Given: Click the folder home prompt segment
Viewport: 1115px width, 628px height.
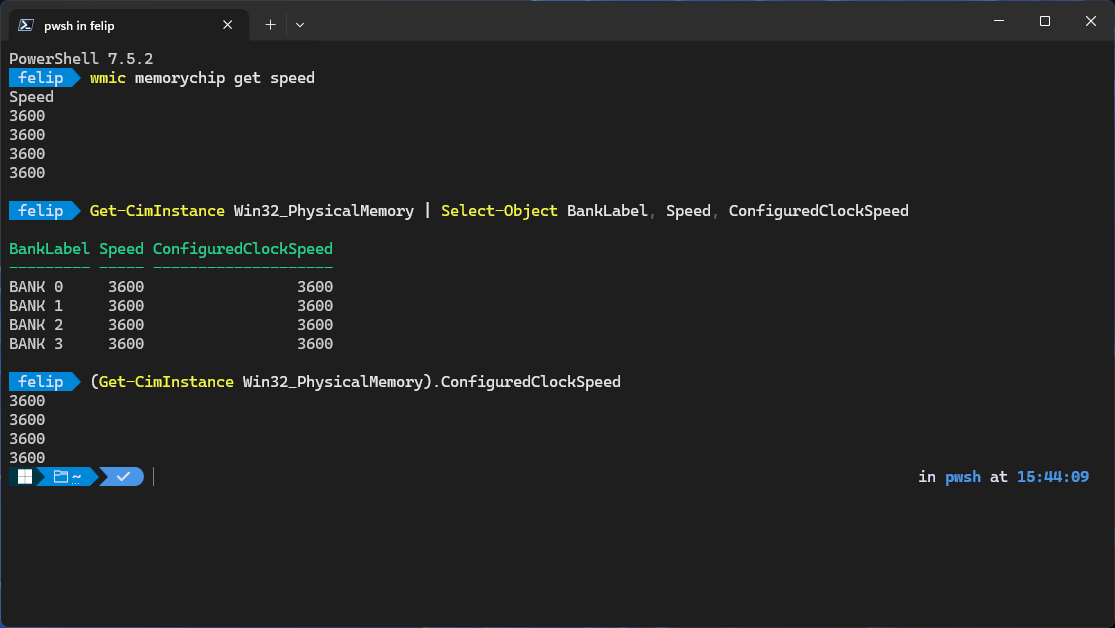Looking at the screenshot, I should (x=68, y=477).
